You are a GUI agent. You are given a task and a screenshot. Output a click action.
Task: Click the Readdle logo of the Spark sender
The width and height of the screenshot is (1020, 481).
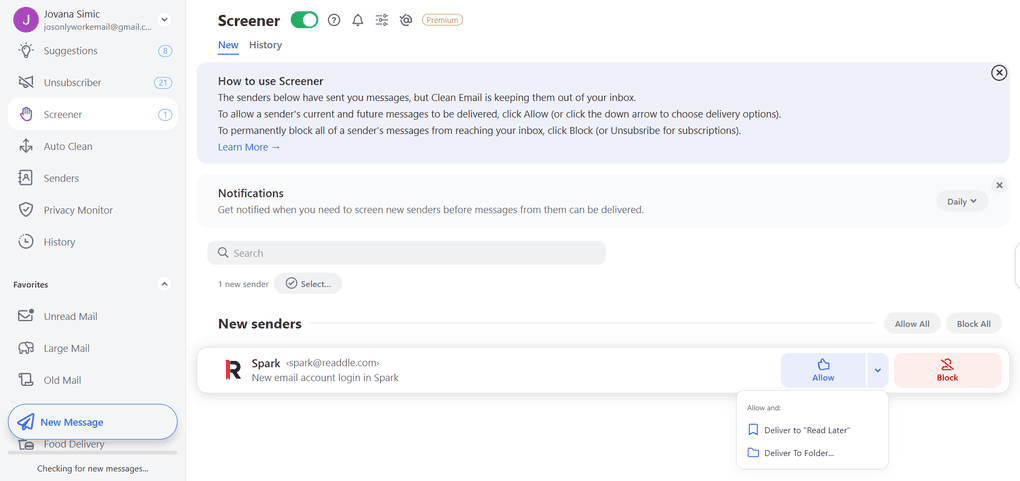pos(233,370)
